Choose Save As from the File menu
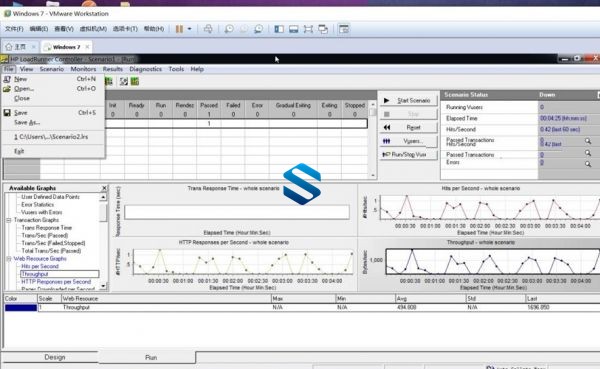The width and height of the screenshot is (600, 369). coord(27,122)
